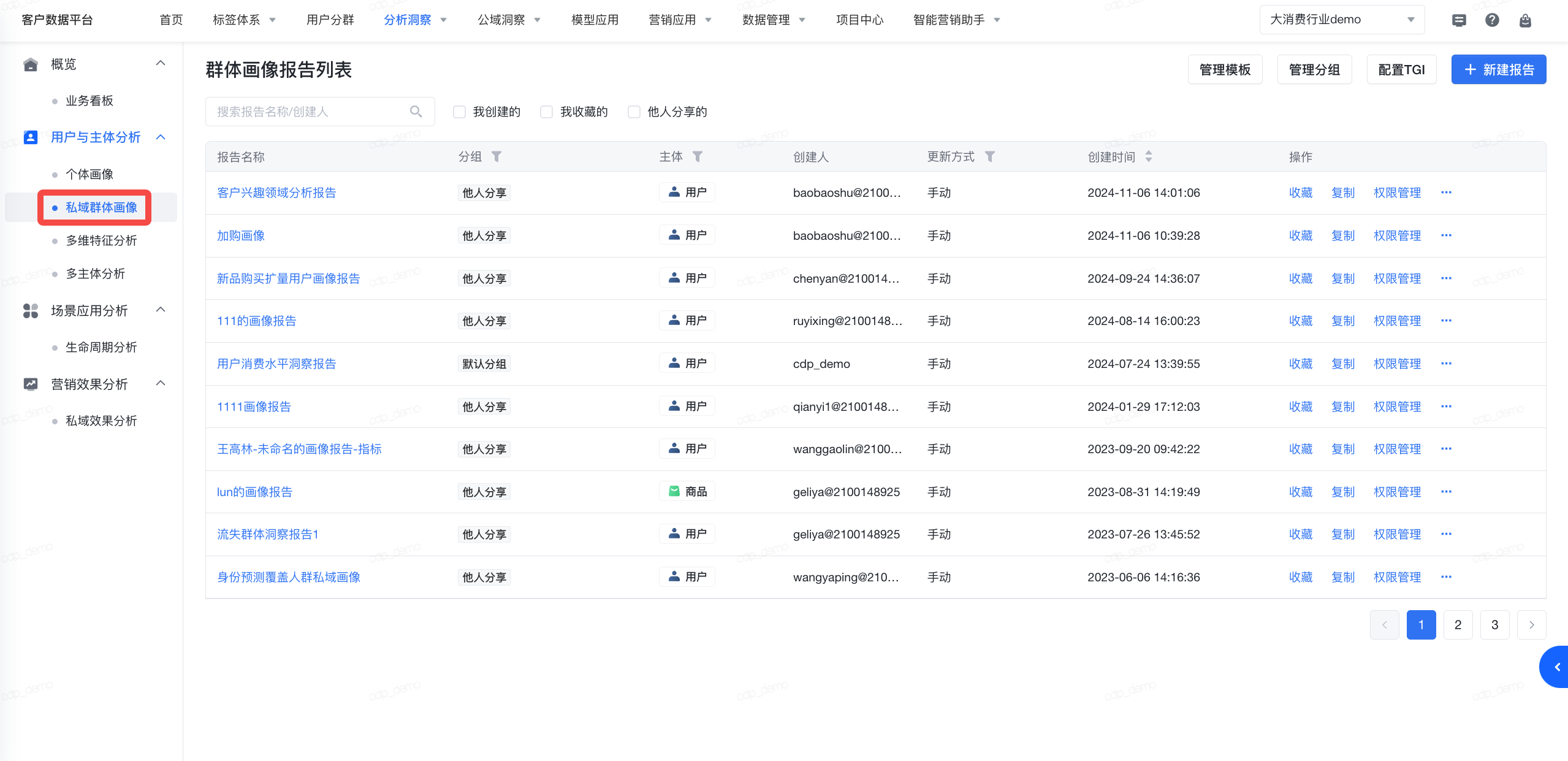Screen dimensions: 1568x761
Task: Click 权限管理 for 用户消费水平洞察报告
Action: pos(1397,364)
